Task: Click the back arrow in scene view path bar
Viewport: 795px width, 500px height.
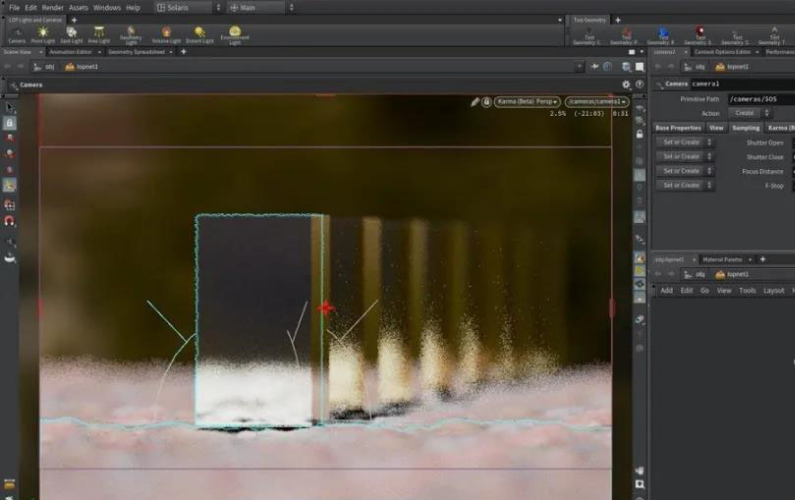Action: [7, 66]
